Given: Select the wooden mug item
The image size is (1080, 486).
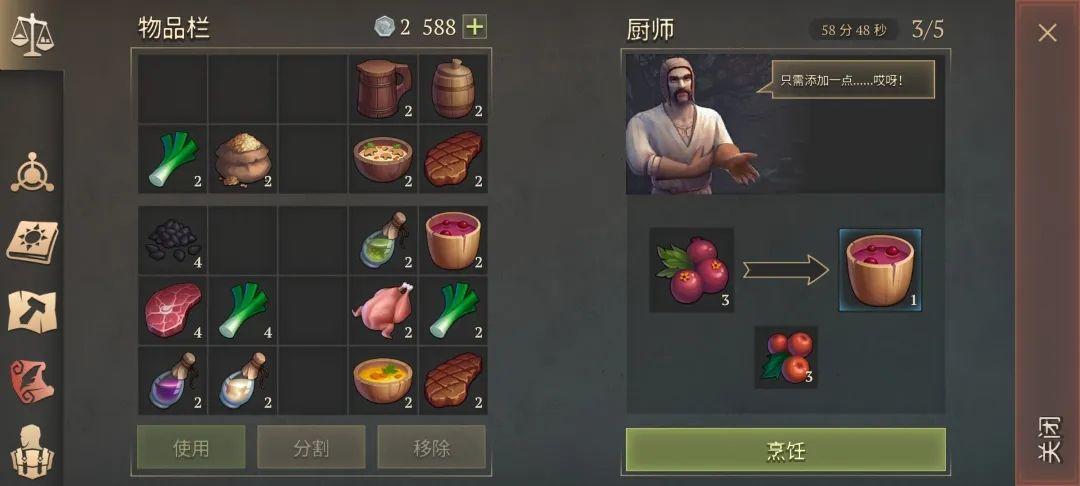Looking at the screenshot, I should point(383,89).
